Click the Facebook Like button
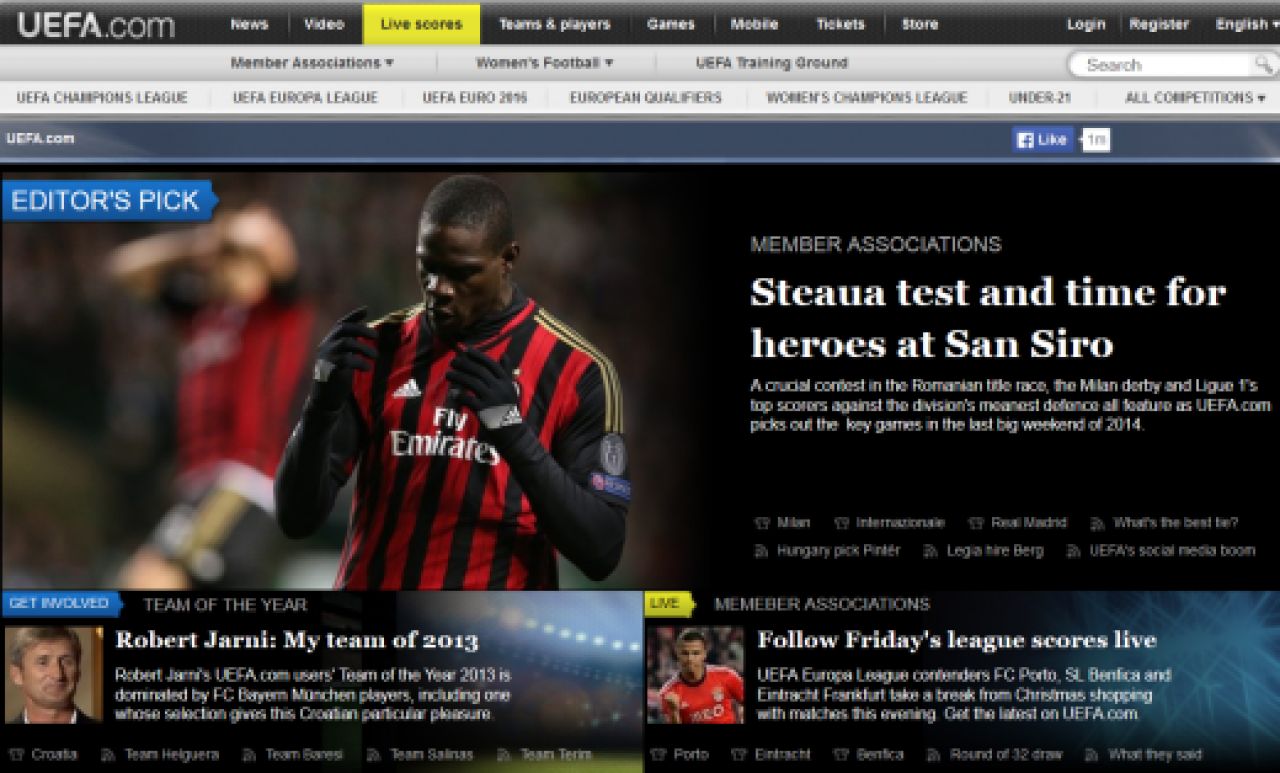Image resolution: width=1280 pixels, height=773 pixels. click(x=1042, y=140)
